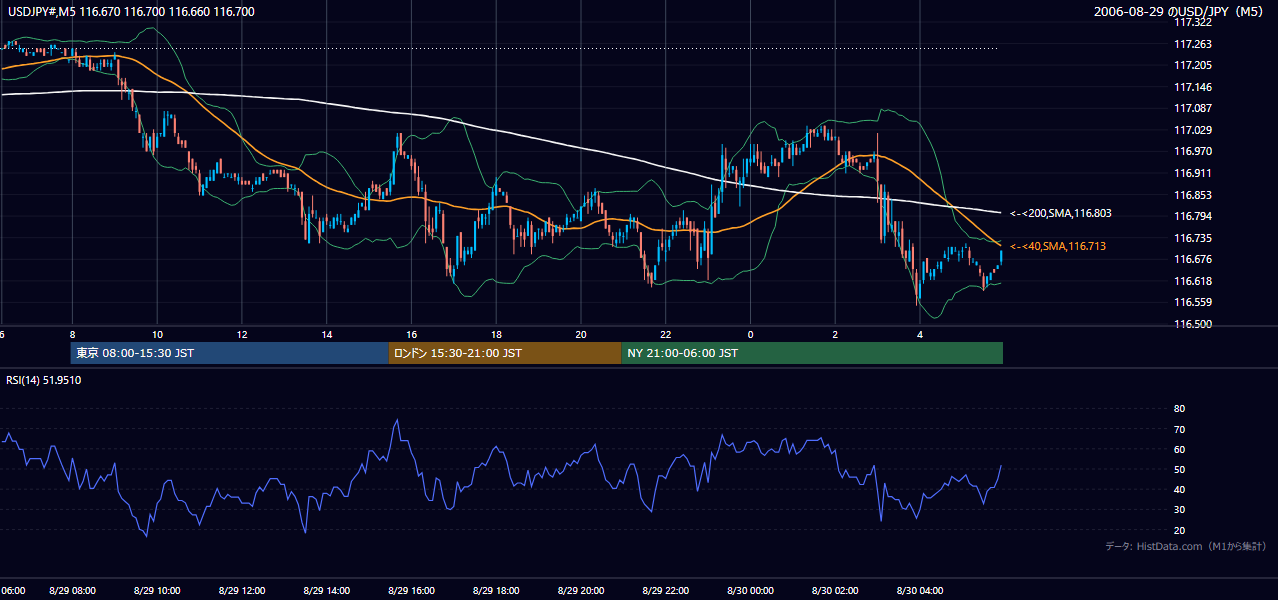Click the 8/29 18:00 time label
The width and height of the screenshot is (1278, 600).
tap(496, 591)
